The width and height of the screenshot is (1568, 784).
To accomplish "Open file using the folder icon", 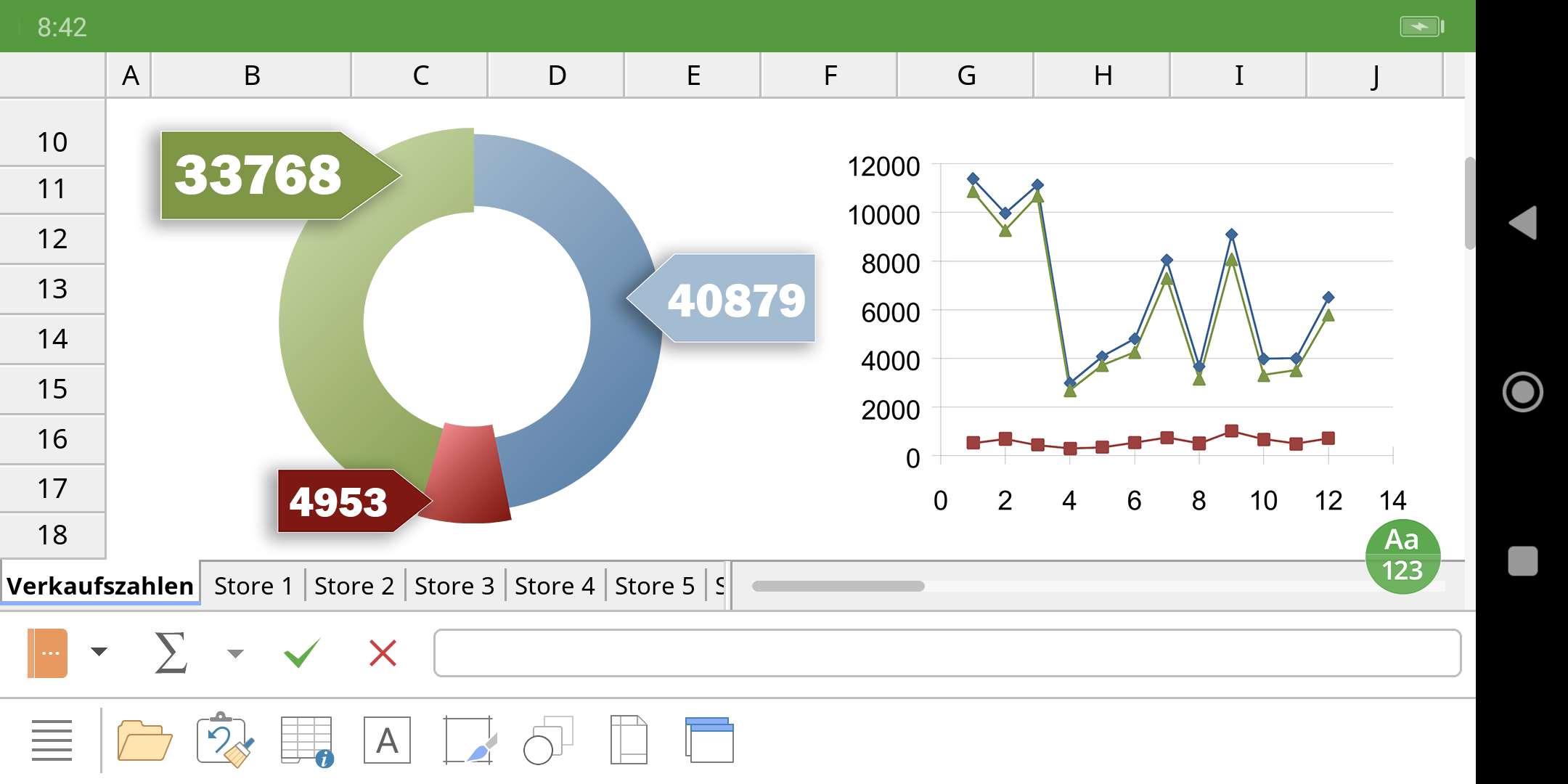I will [144, 740].
